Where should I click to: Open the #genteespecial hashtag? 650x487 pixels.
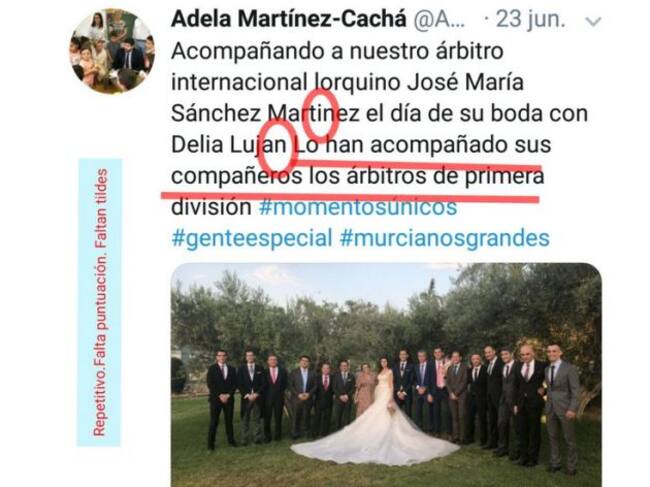coord(252,238)
